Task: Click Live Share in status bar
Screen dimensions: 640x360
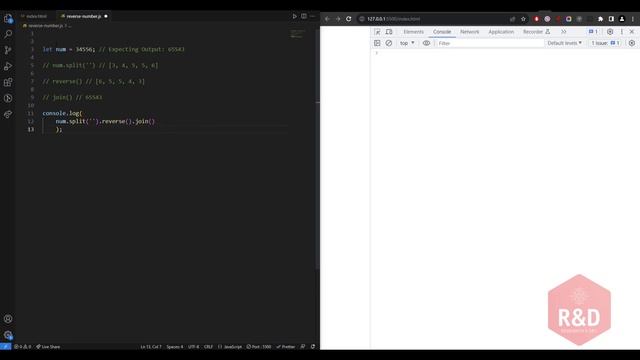Action: pyautogui.click(x=48, y=347)
